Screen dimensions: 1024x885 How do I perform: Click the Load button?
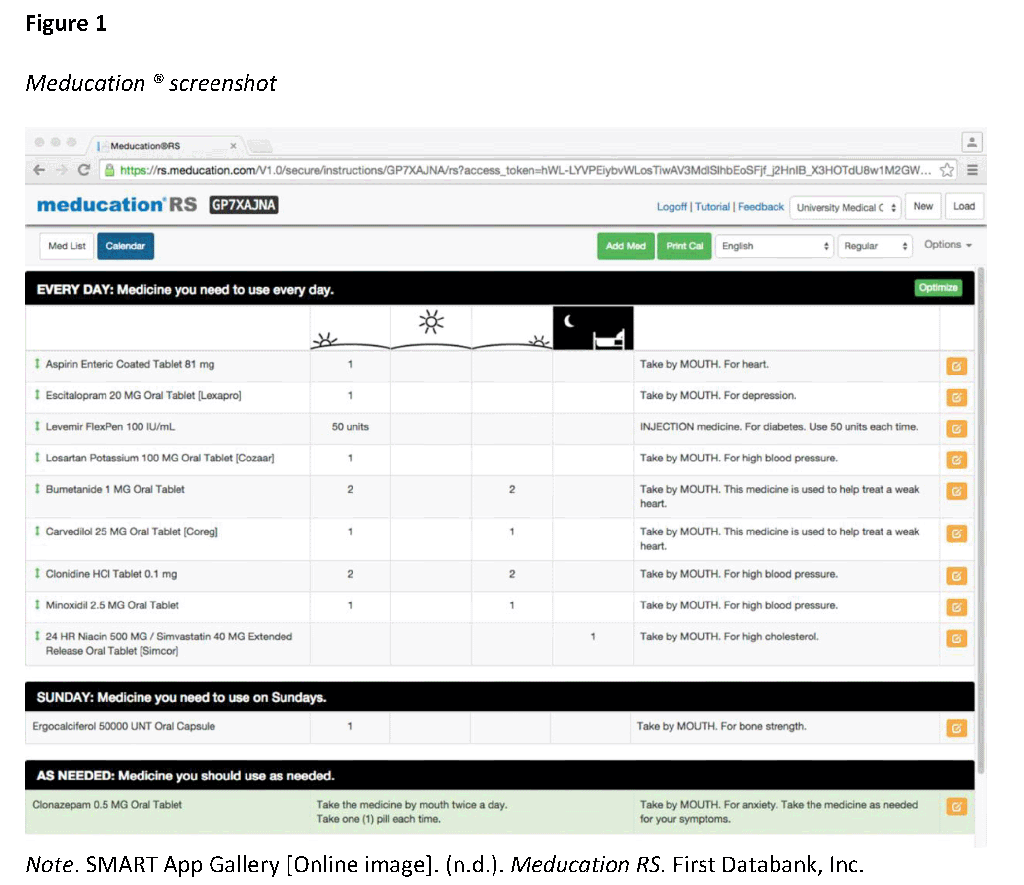click(x=964, y=206)
